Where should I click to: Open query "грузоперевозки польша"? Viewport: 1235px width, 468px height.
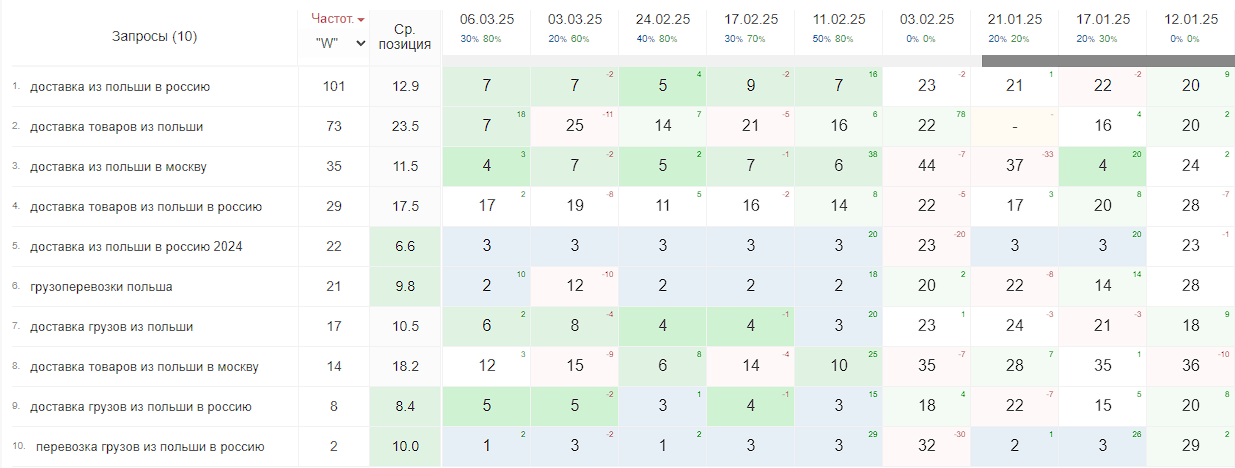[101, 287]
